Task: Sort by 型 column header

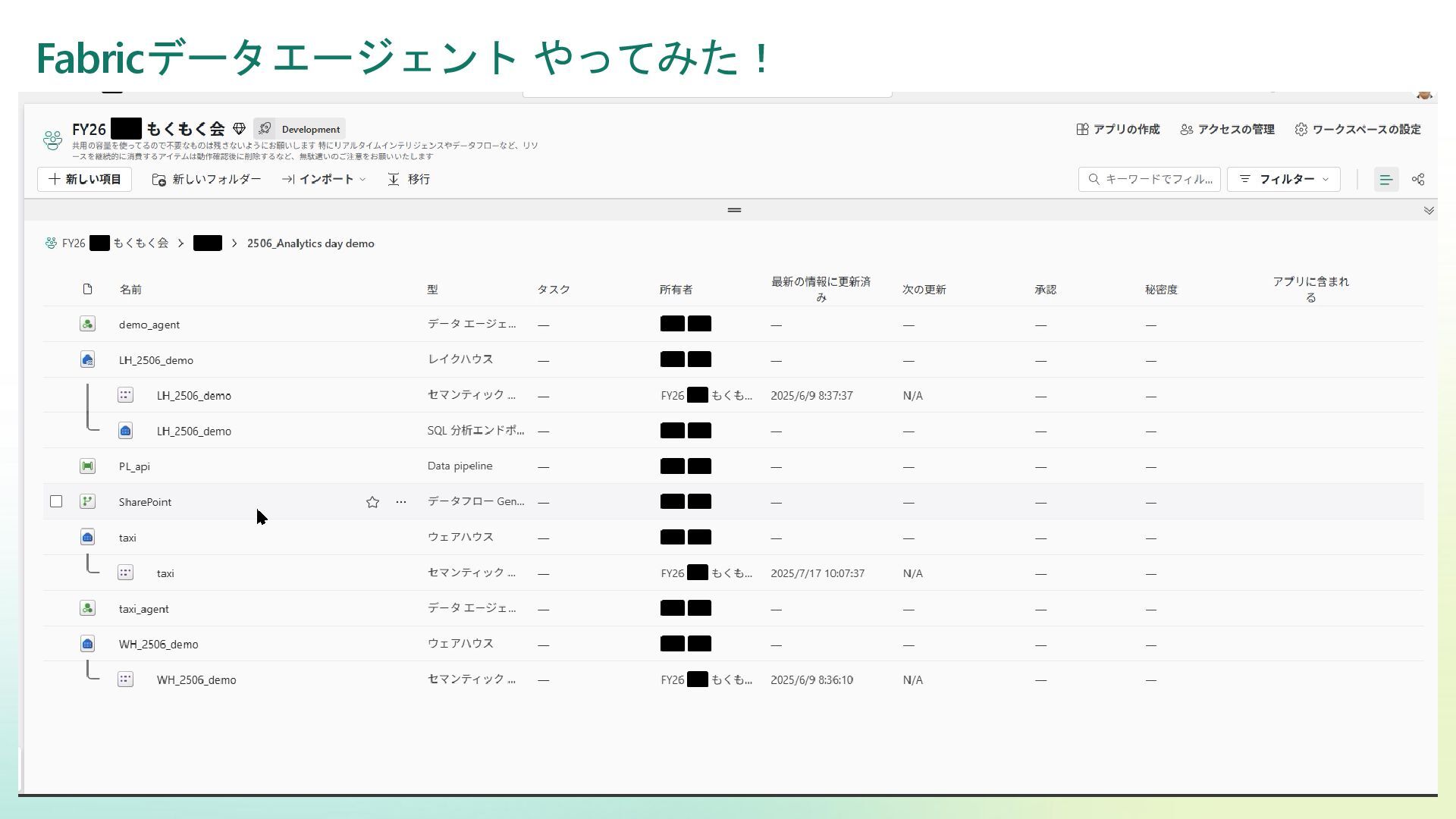Action: tap(432, 290)
